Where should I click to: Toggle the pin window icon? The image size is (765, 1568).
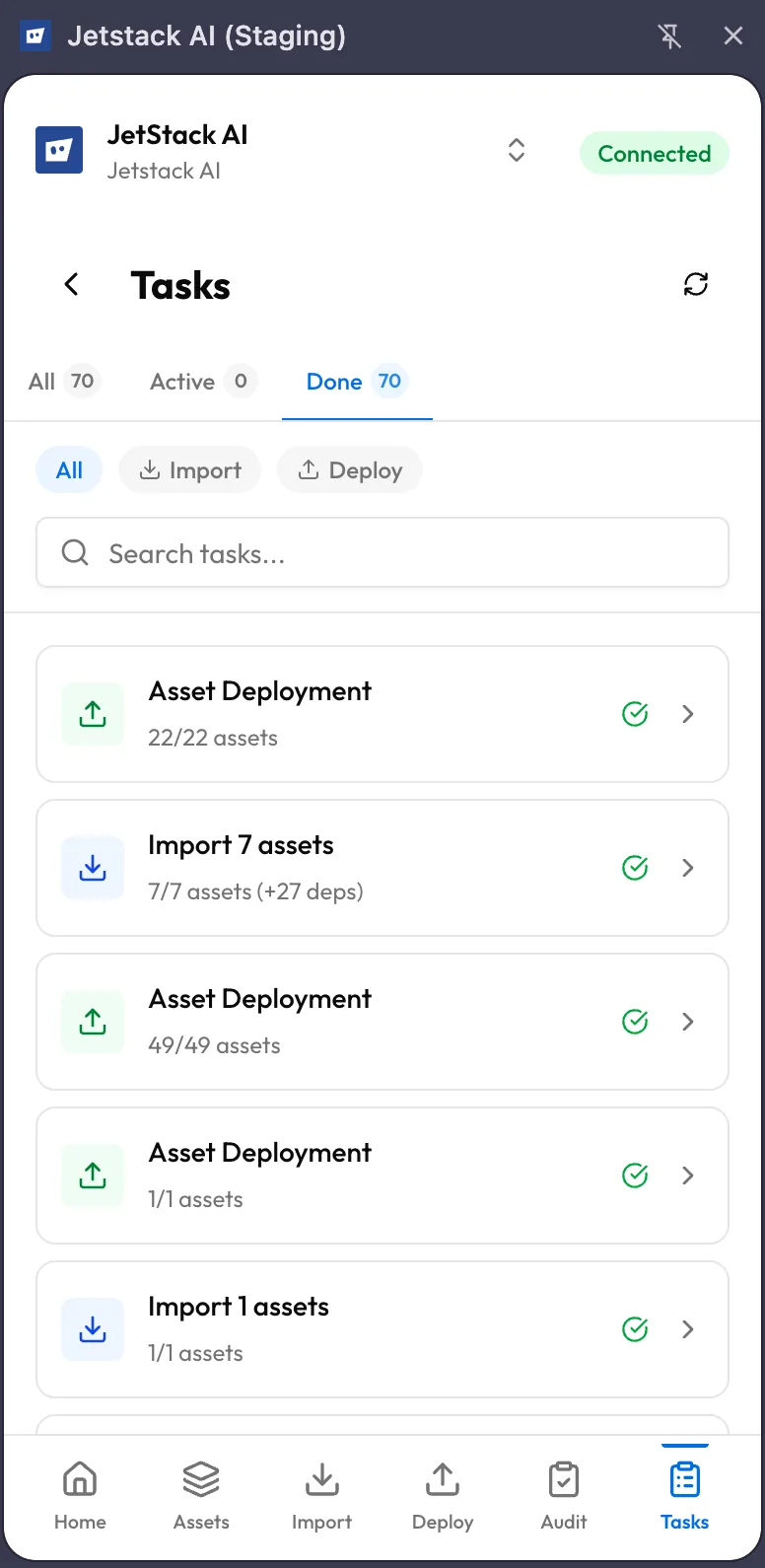[x=669, y=36]
